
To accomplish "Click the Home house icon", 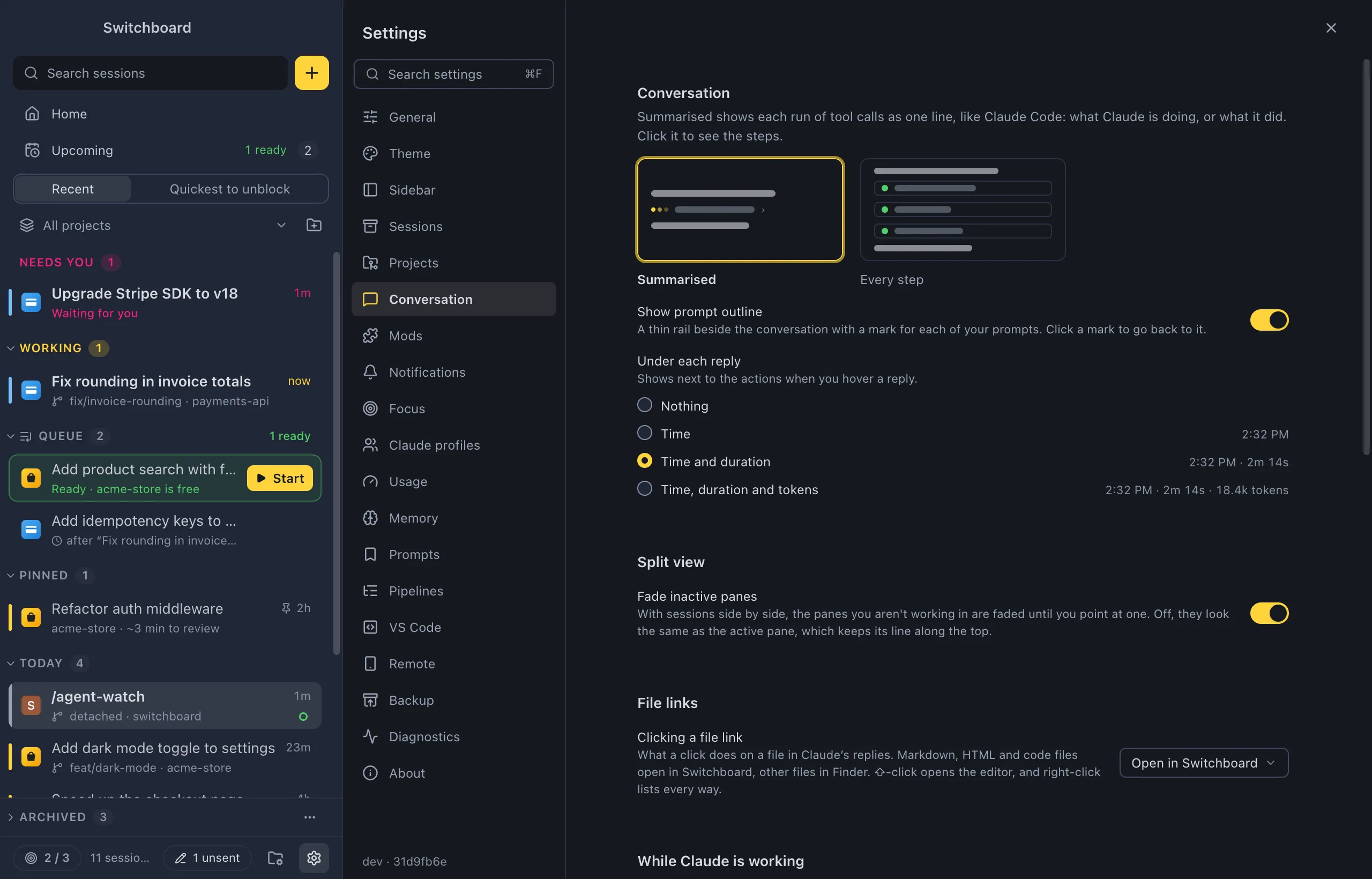I will (x=32, y=114).
